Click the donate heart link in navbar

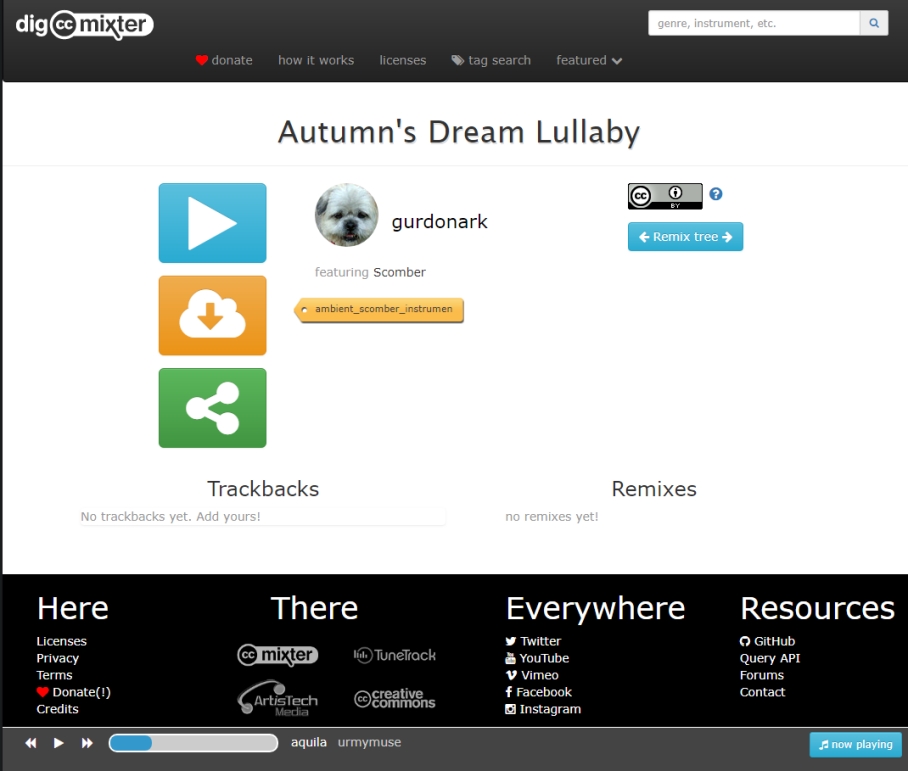(224, 60)
